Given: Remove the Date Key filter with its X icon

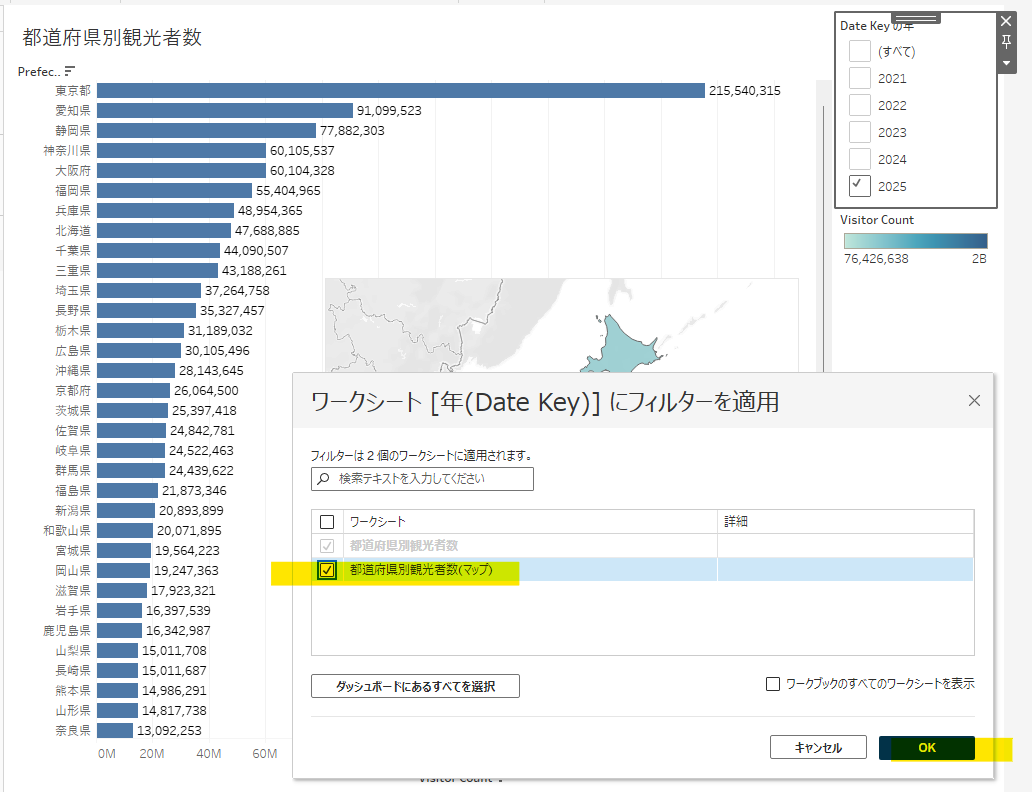Looking at the screenshot, I should pos(1006,21).
